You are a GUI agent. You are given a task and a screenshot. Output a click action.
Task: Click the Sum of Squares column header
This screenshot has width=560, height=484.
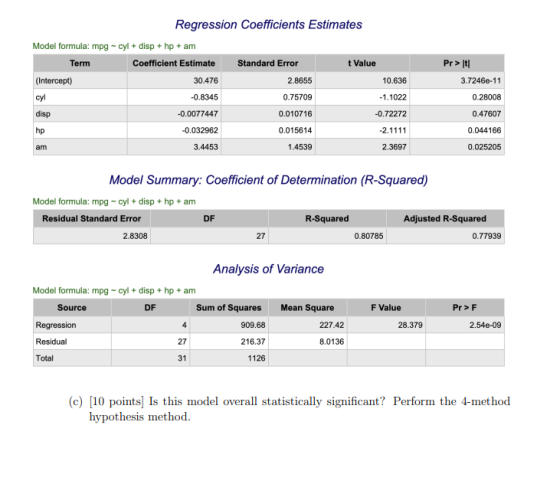[x=229, y=308]
